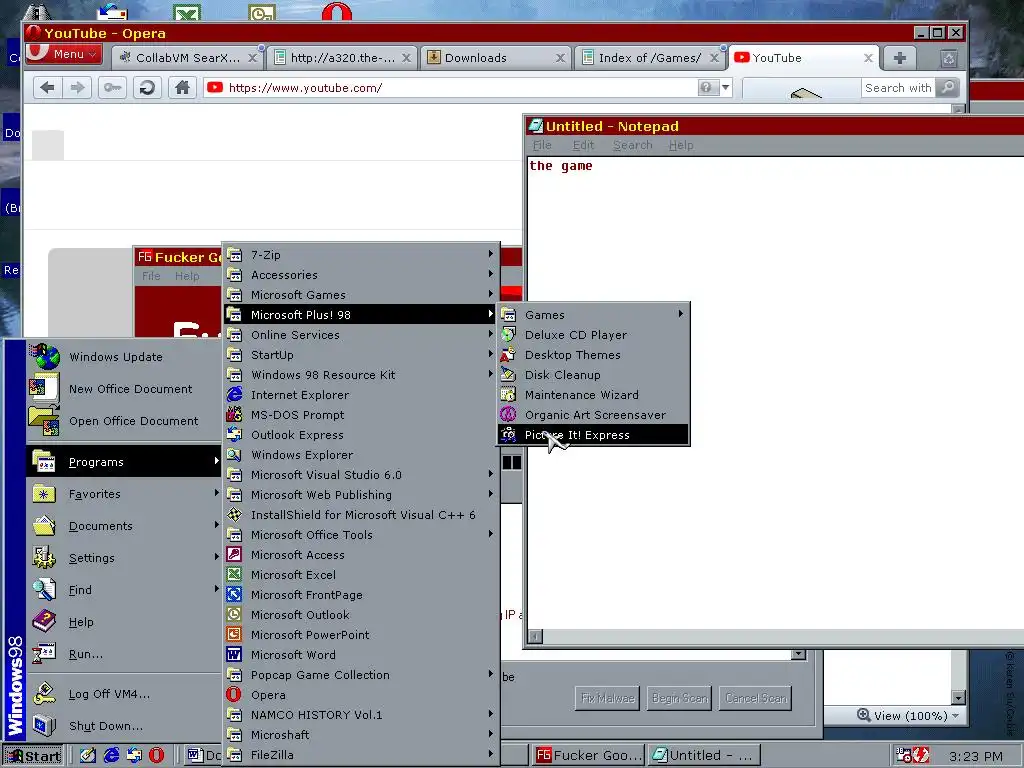Click the Search with input field
Screen dimensions: 1024x768
click(897, 88)
